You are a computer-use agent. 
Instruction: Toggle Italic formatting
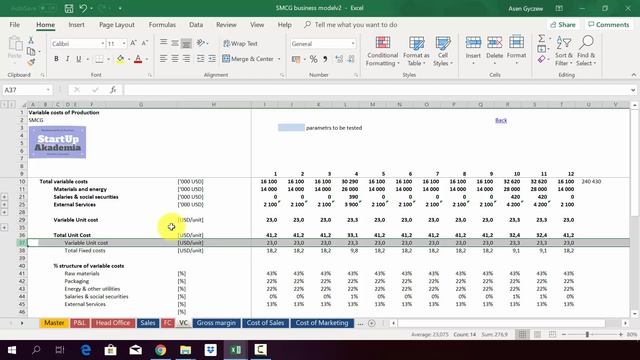point(67,59)
